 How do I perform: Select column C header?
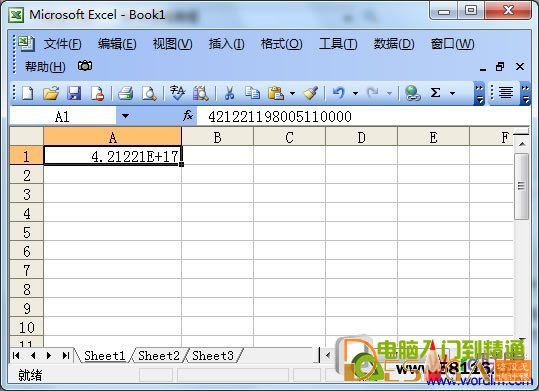pos(289,137)
